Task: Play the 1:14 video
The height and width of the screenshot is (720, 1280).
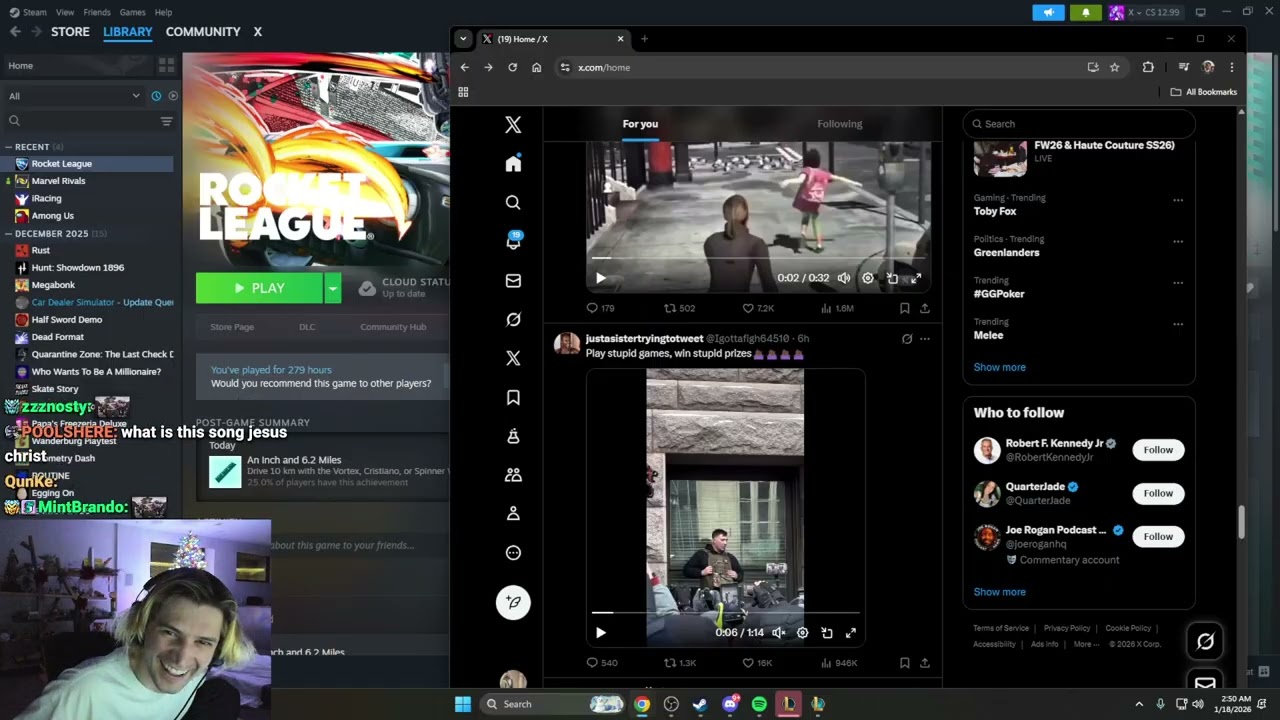Action: (600, 632)
